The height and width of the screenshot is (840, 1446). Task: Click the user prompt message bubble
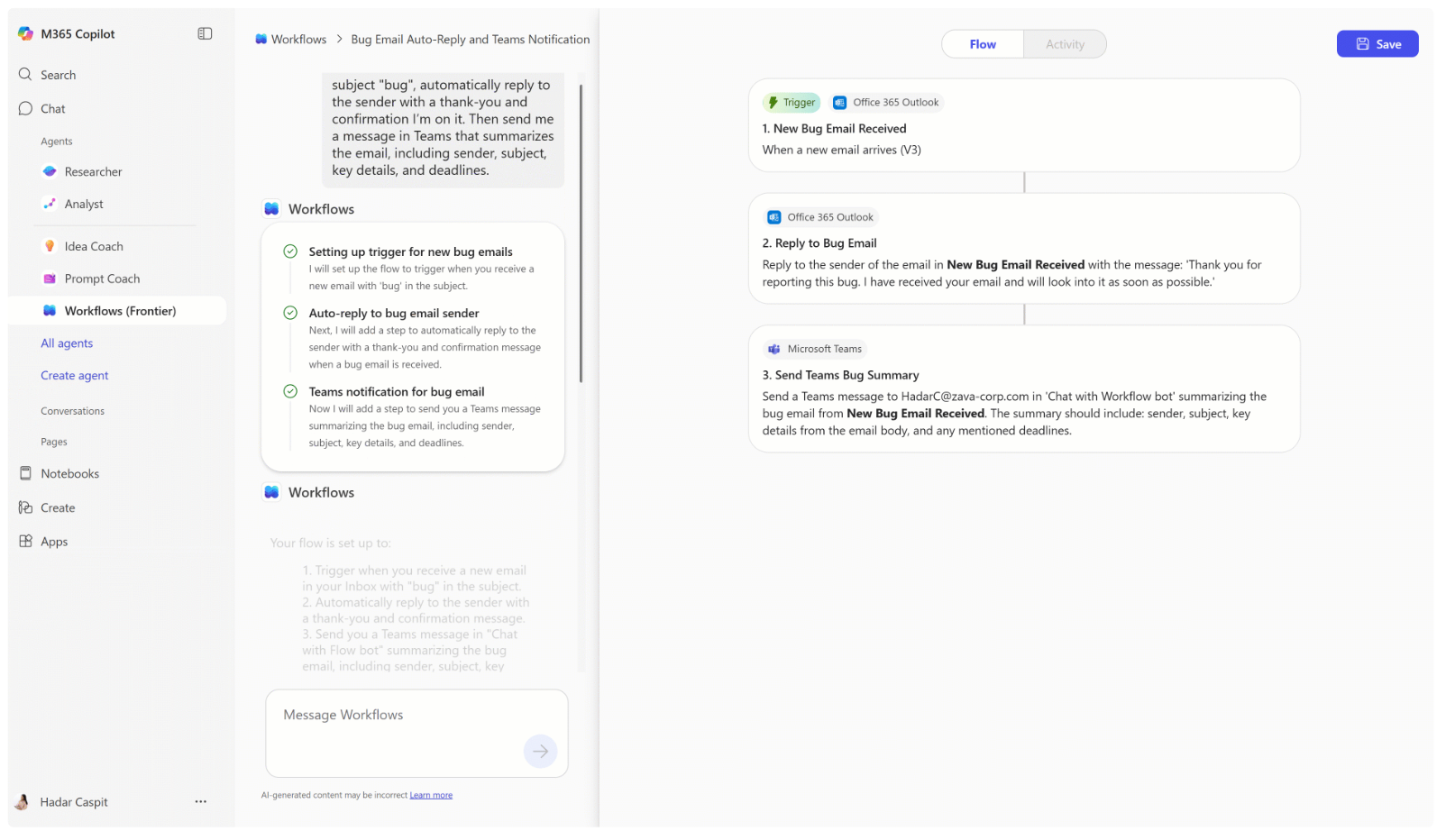(x=444, y=130)
